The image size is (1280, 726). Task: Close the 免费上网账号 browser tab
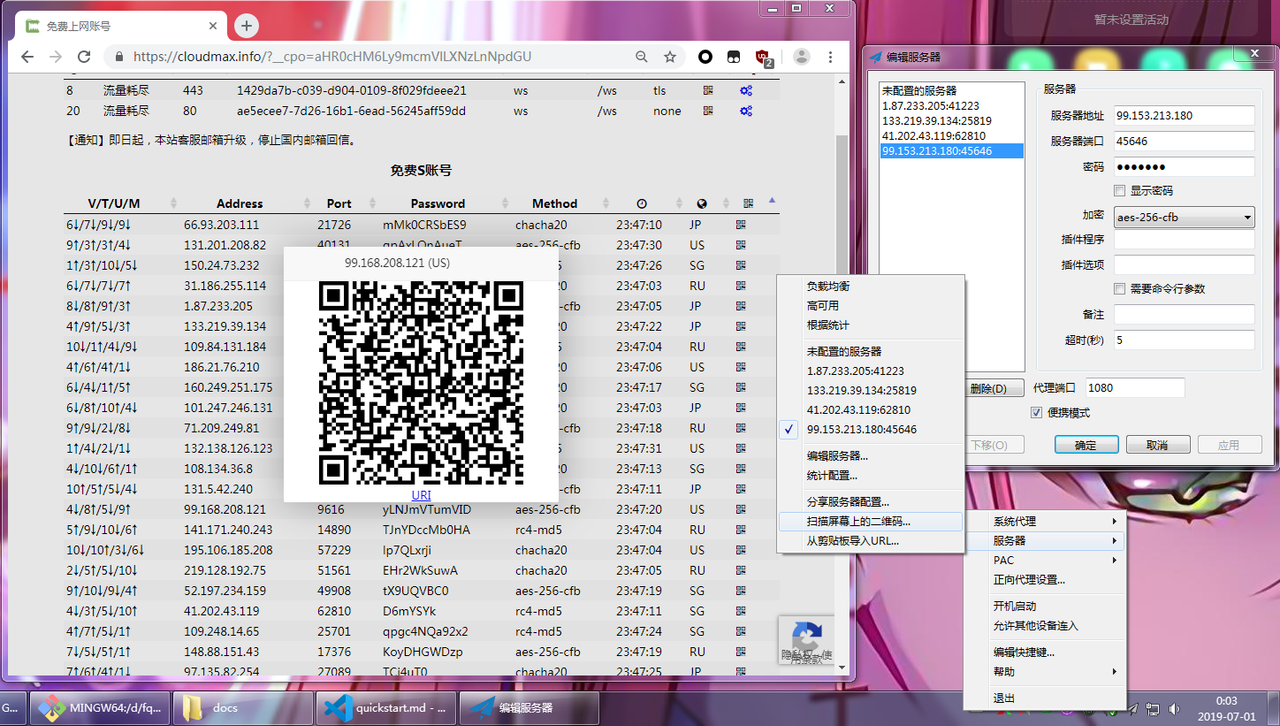tap(215, 26)
